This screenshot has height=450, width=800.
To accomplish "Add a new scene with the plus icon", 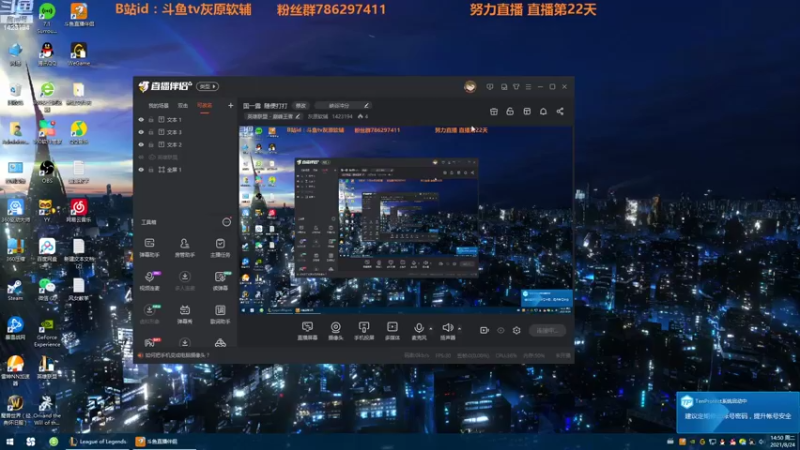I will coord(231,106).
